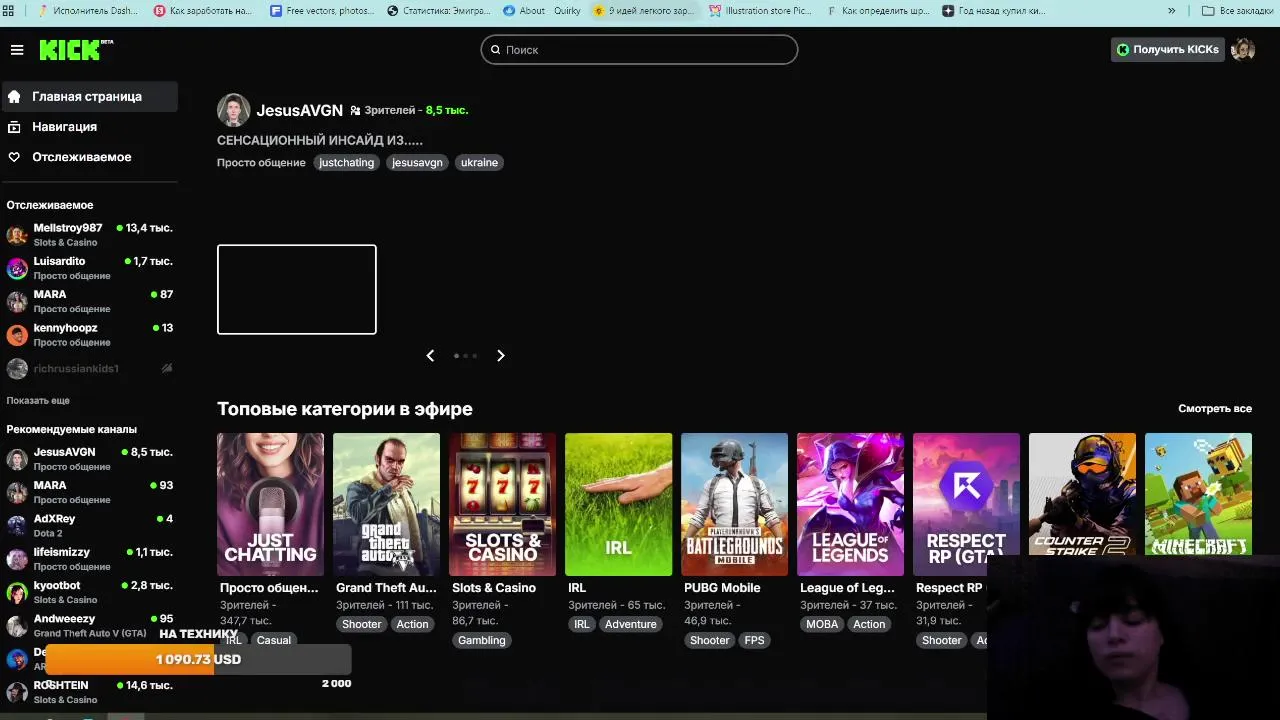Image resolution: width=1280 pixels, height=720 pixels.
Task: Open bookmark About Quirky
Action: 542,11
